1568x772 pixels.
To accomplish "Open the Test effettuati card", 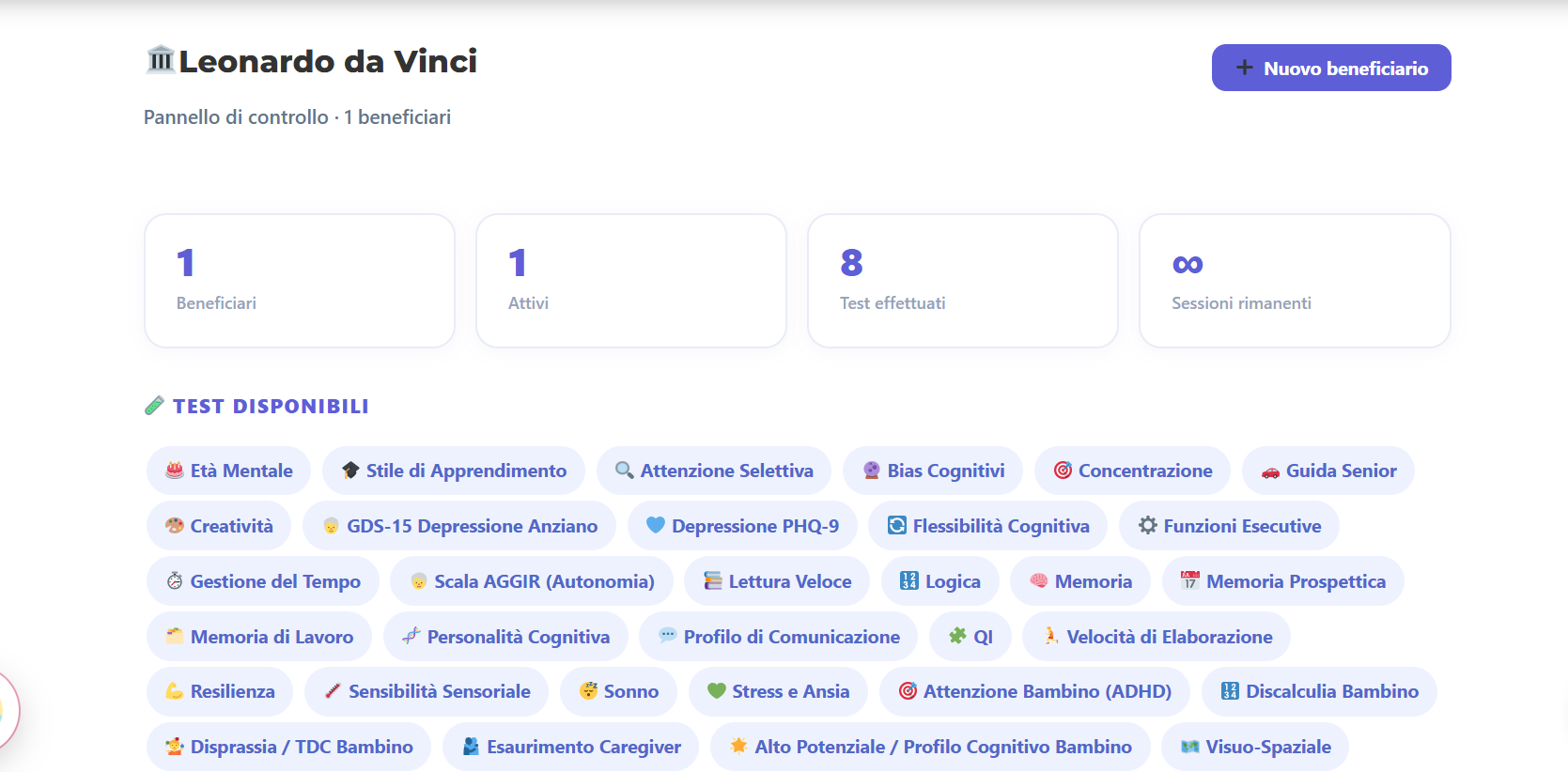I will (963, 281).
